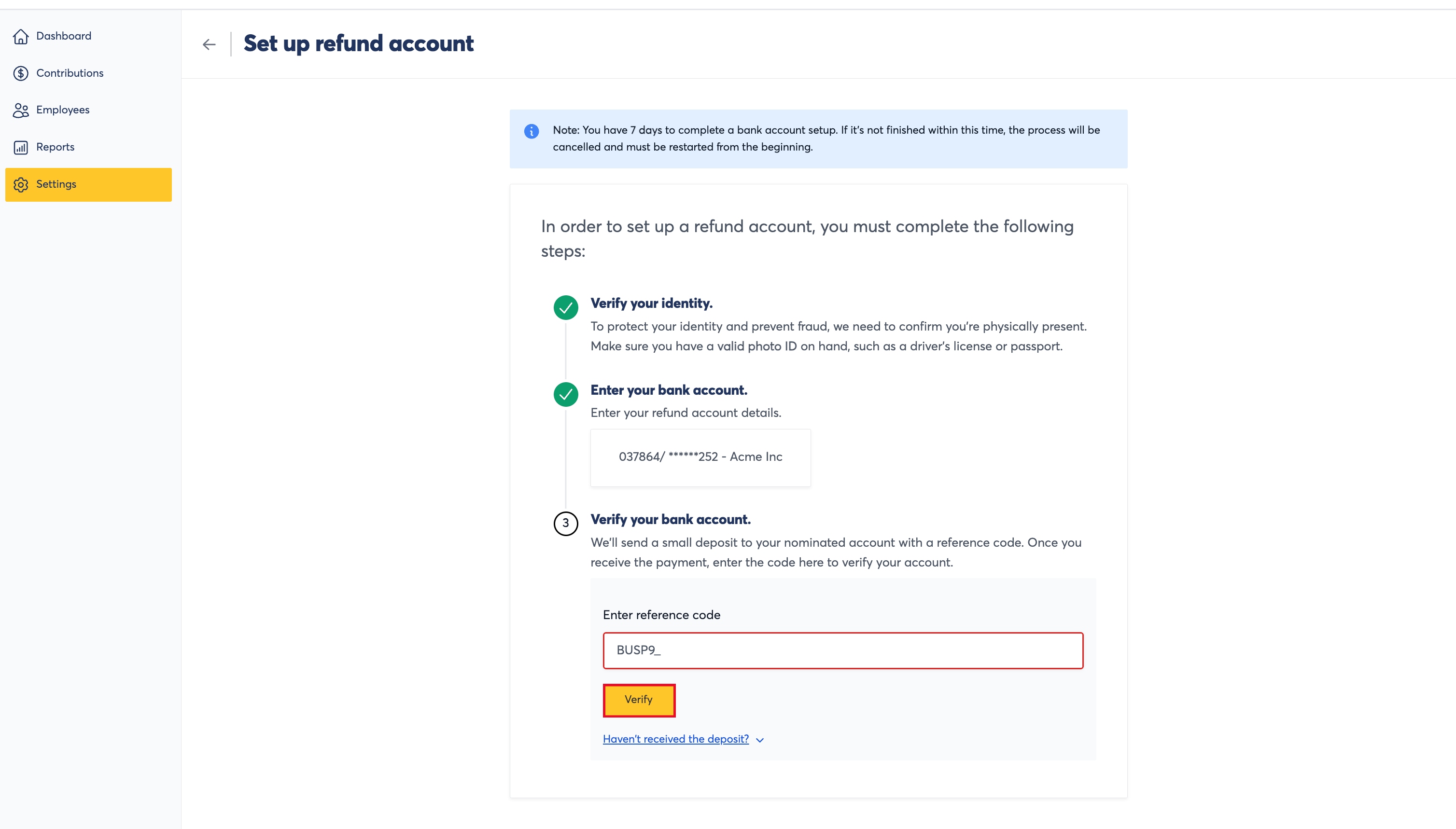Open the Haven't received the deposit? link

675,739
